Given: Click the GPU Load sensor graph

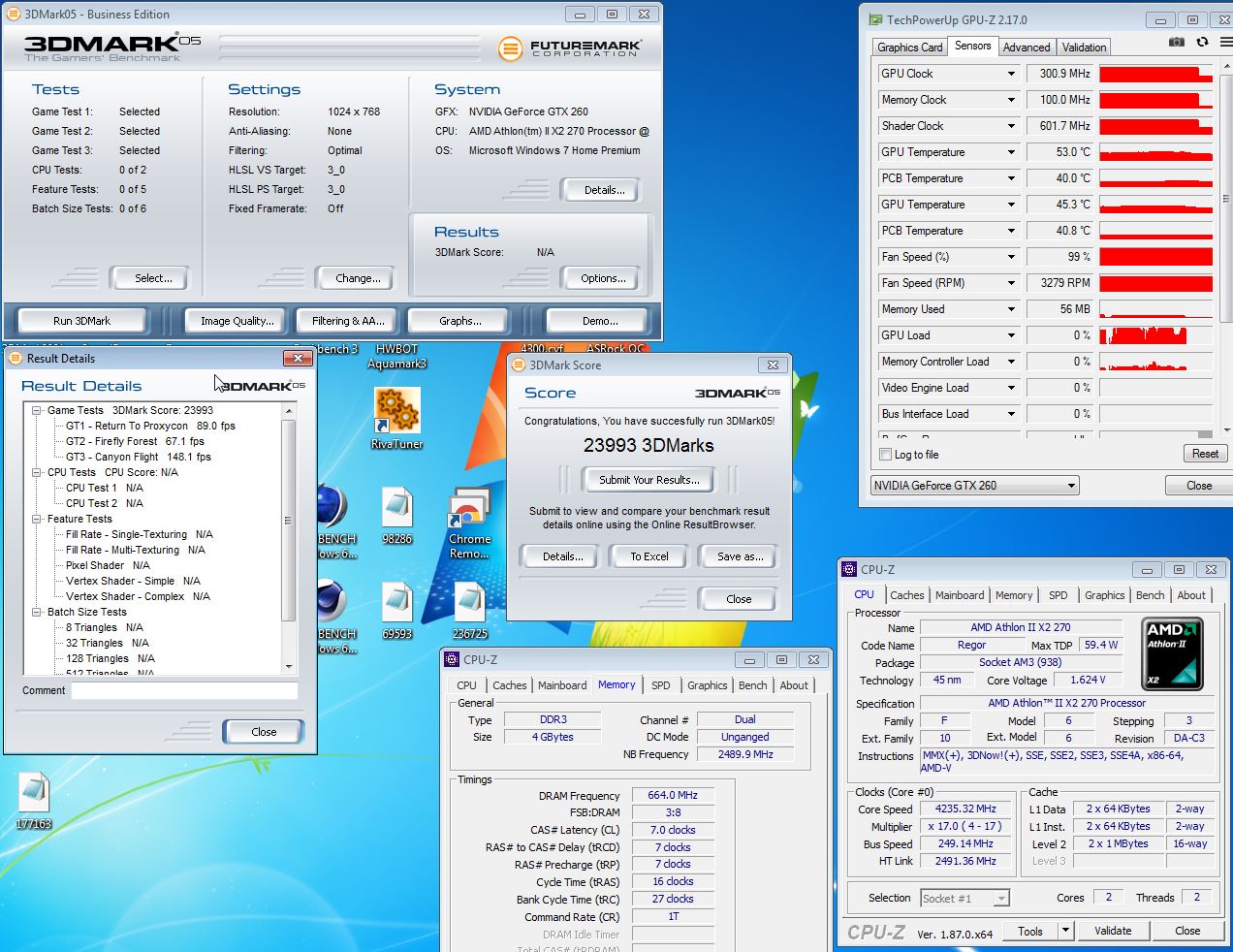Looking at the screenshot, I should (1155, 335).
